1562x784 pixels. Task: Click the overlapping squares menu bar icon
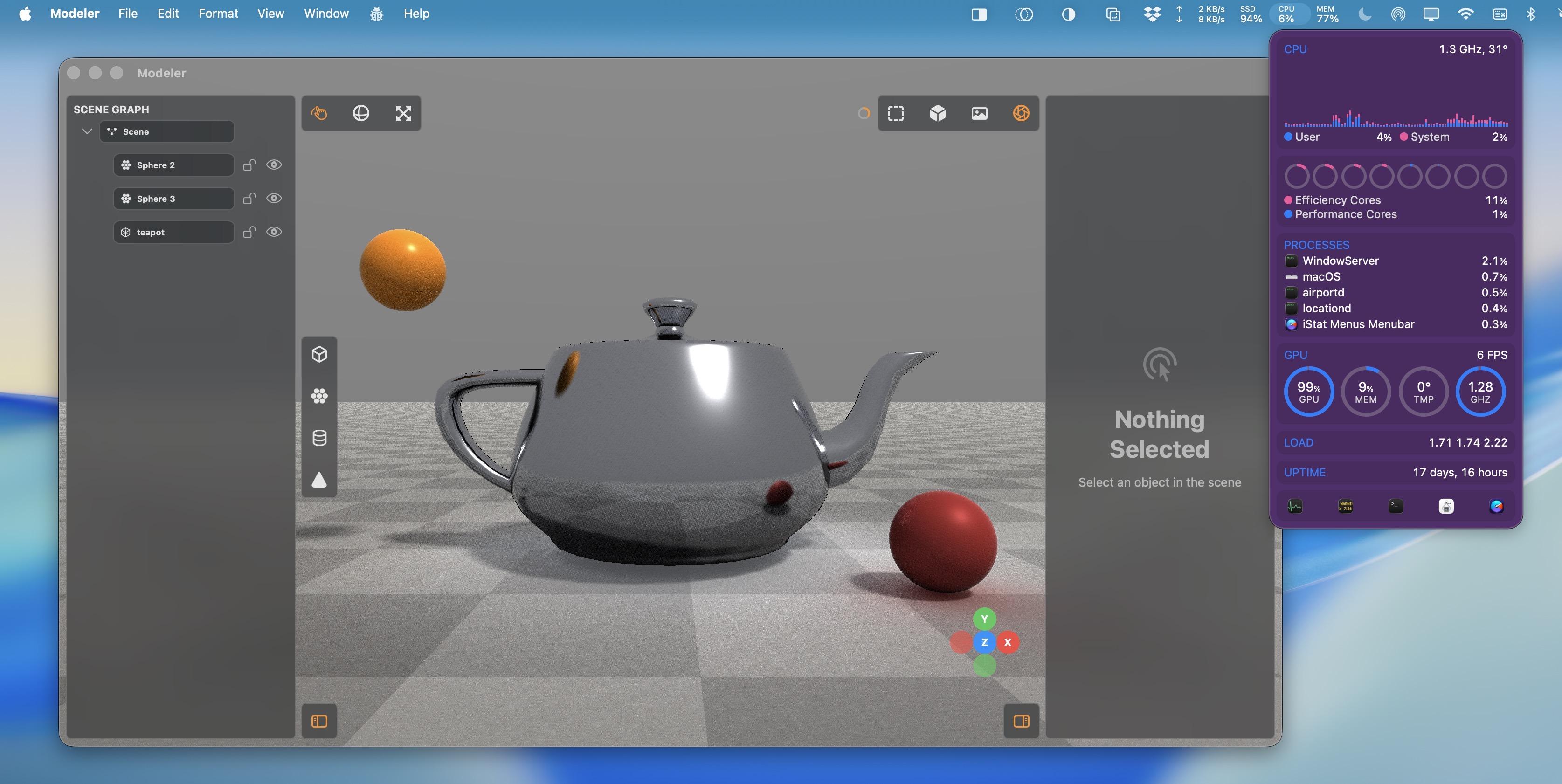tap(1113, 14)
